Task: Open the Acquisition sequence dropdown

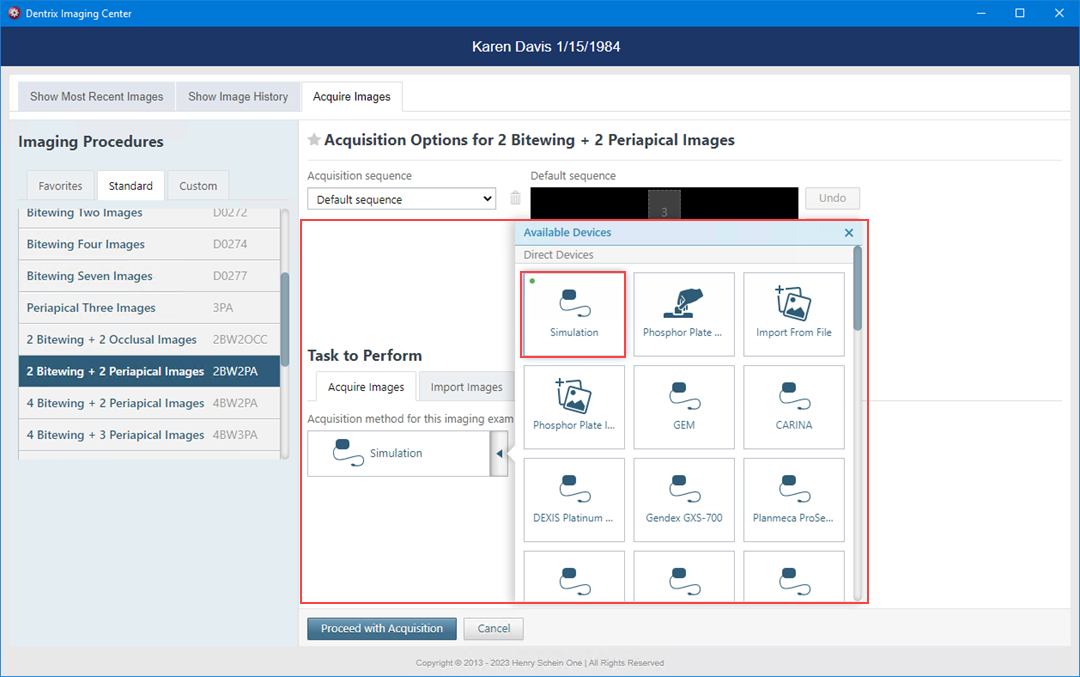Action: click(401, 199)
